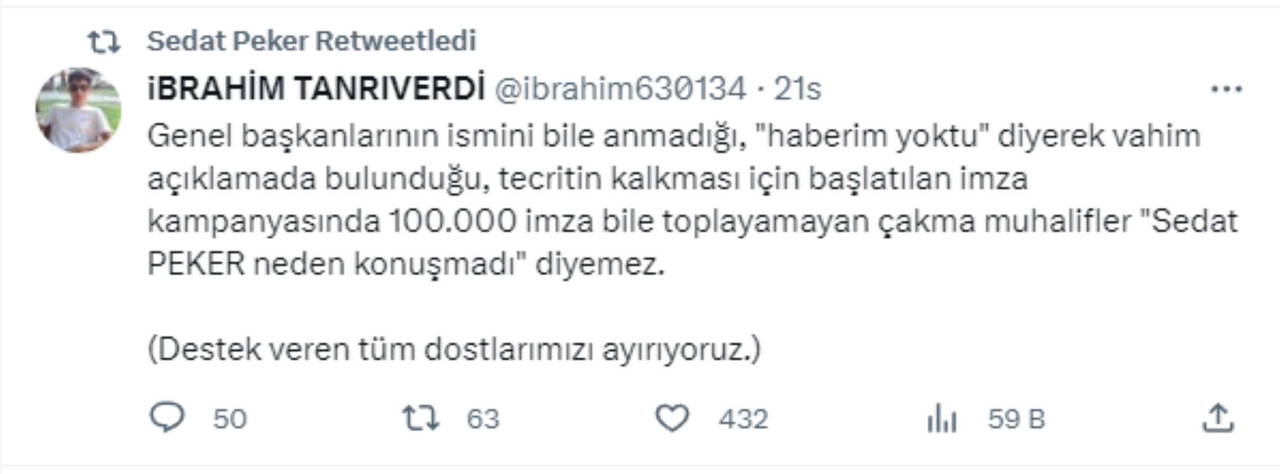The image size is (1280, 474).
Task: Open the three-dot more options menu
Action: click(x=1226, y=89)
